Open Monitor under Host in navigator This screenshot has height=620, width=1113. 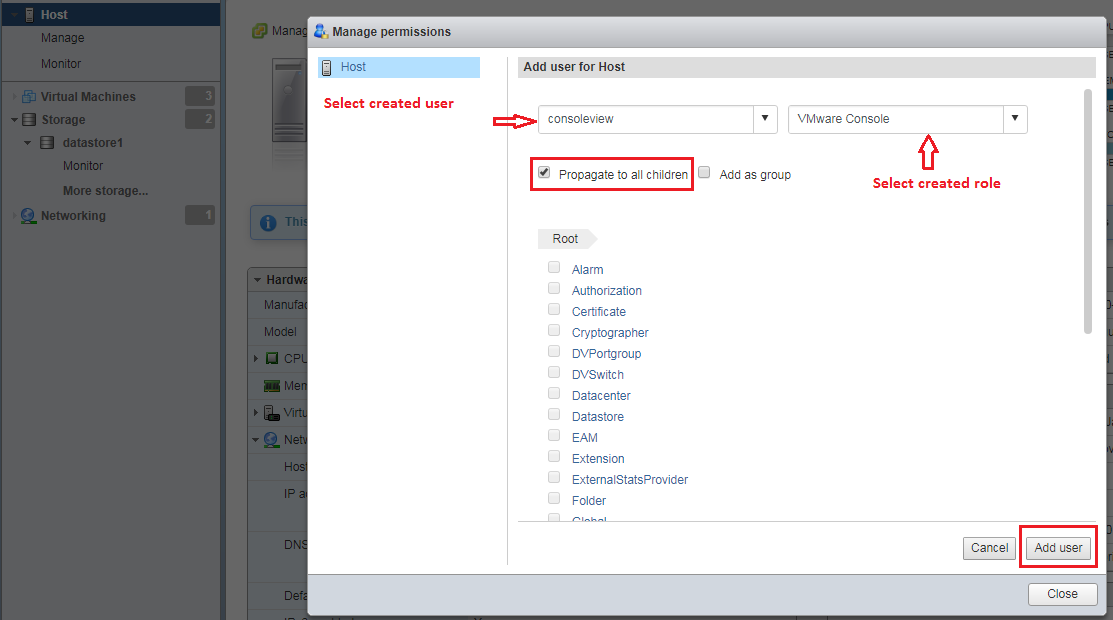click(61, 64)
